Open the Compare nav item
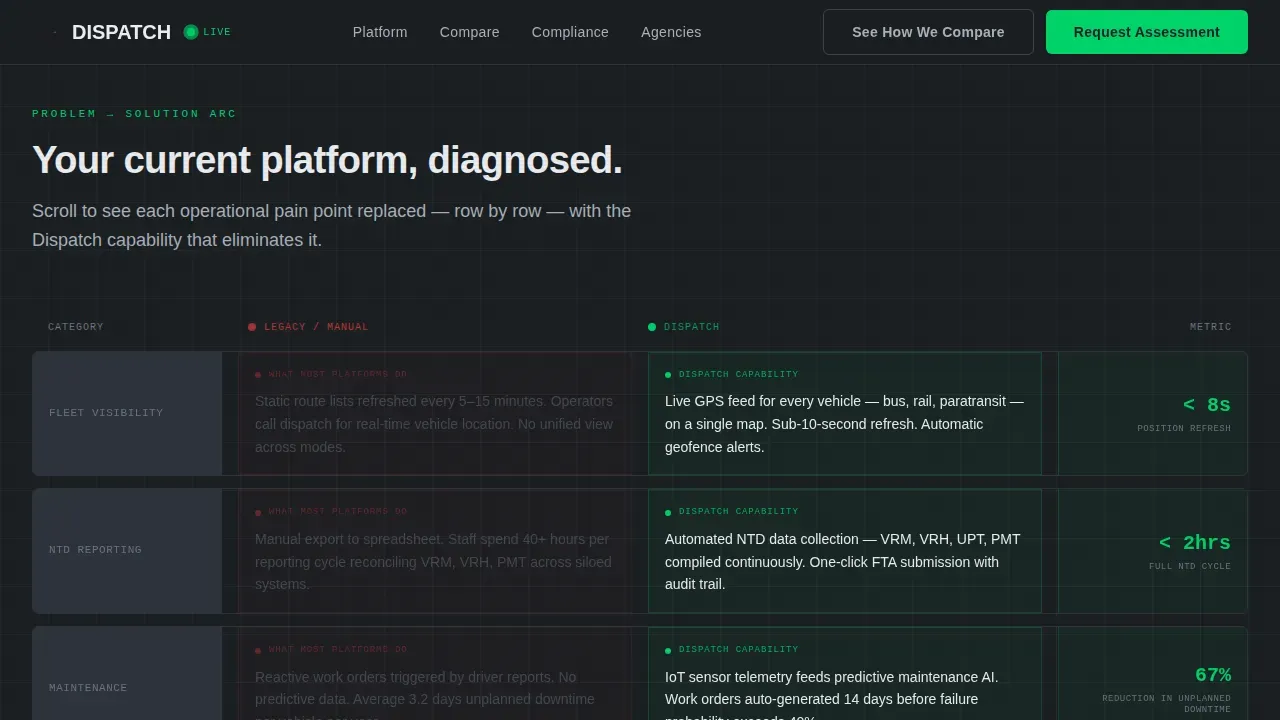 pos(469,32)
